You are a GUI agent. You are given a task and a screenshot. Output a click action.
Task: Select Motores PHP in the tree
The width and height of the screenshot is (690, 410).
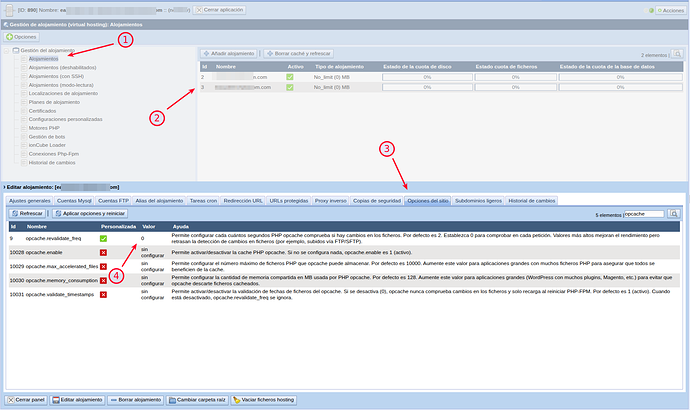click(x=46, y=127)
